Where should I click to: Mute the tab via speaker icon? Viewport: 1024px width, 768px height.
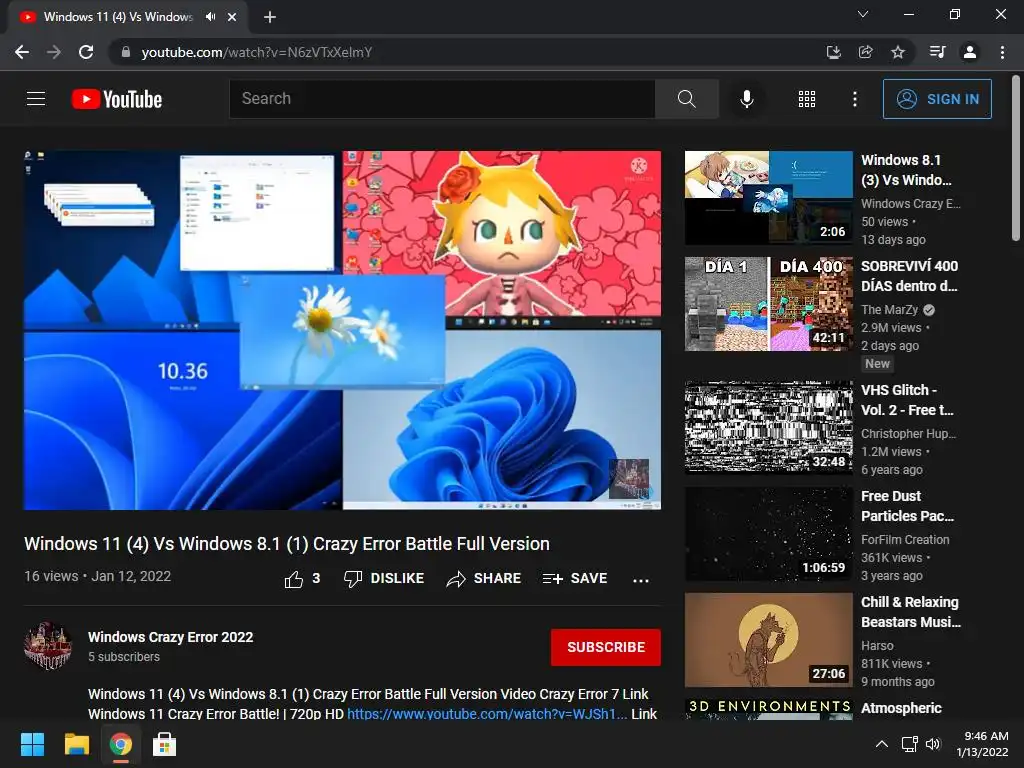[x=210, y=17]
